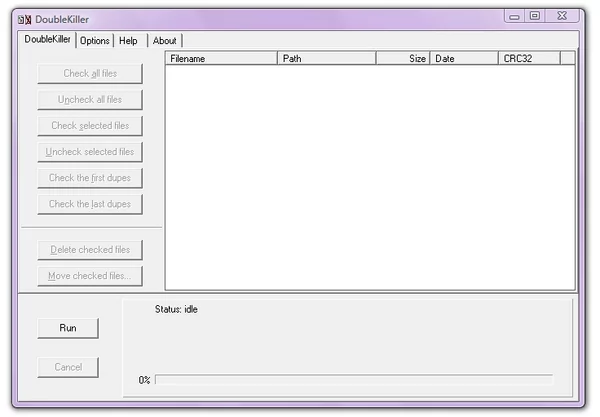The height and width of the screenshot is (417, 600).
Task: Click the Check all files button
Action: tap(90, 73)
